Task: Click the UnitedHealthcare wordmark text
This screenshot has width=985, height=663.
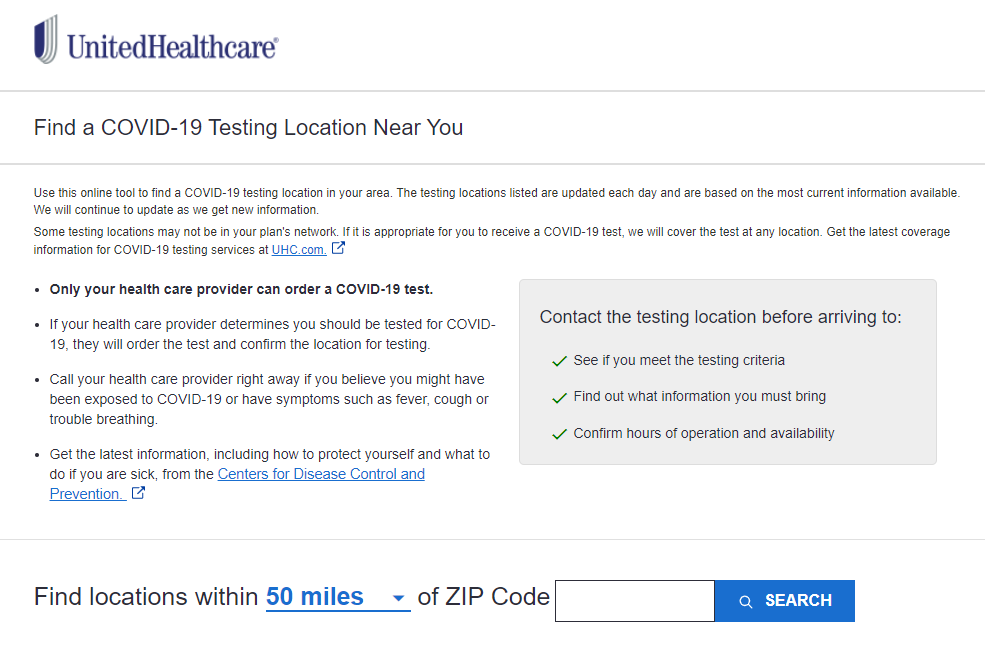Action: pyautogui.click(x=173, y=47)
